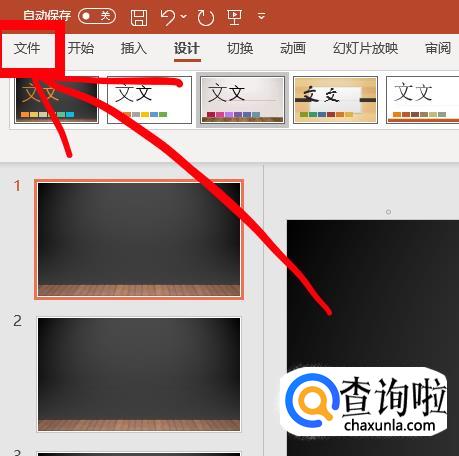Image resolution: width=459 pixels, height=456 pixels.
Task: Switch to the 动画 Animations tab
Action: pos(293,48)
